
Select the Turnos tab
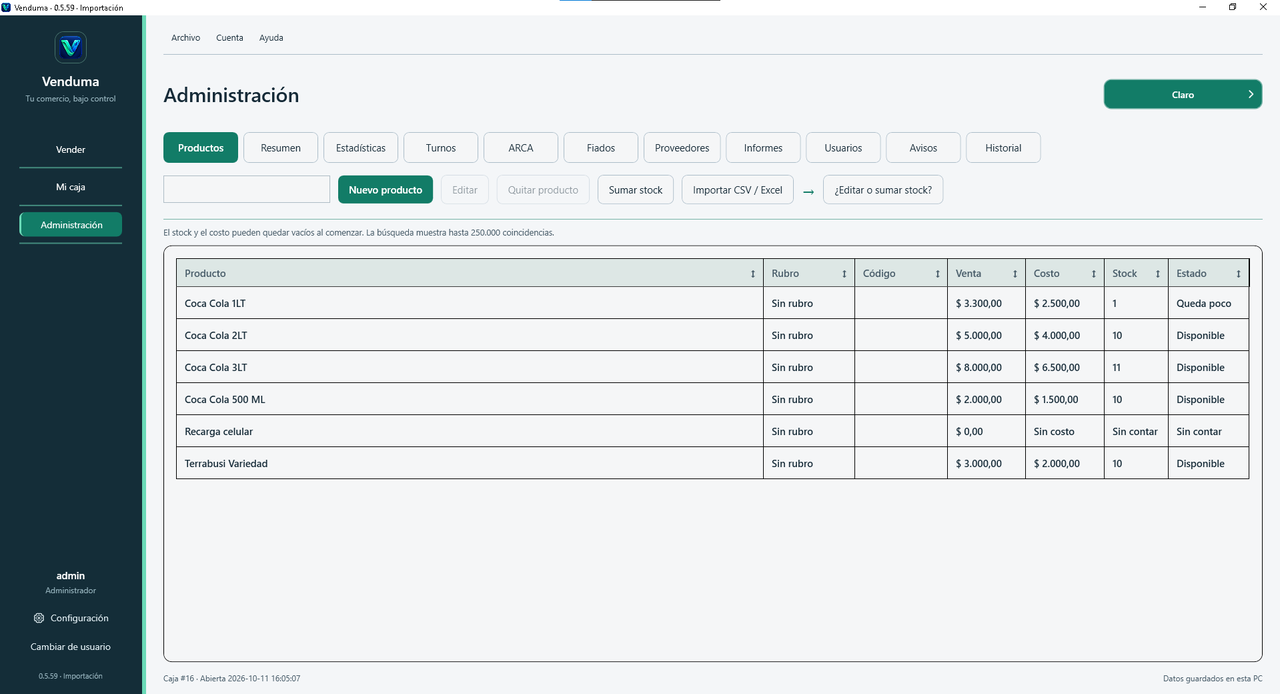click(441, 148)
